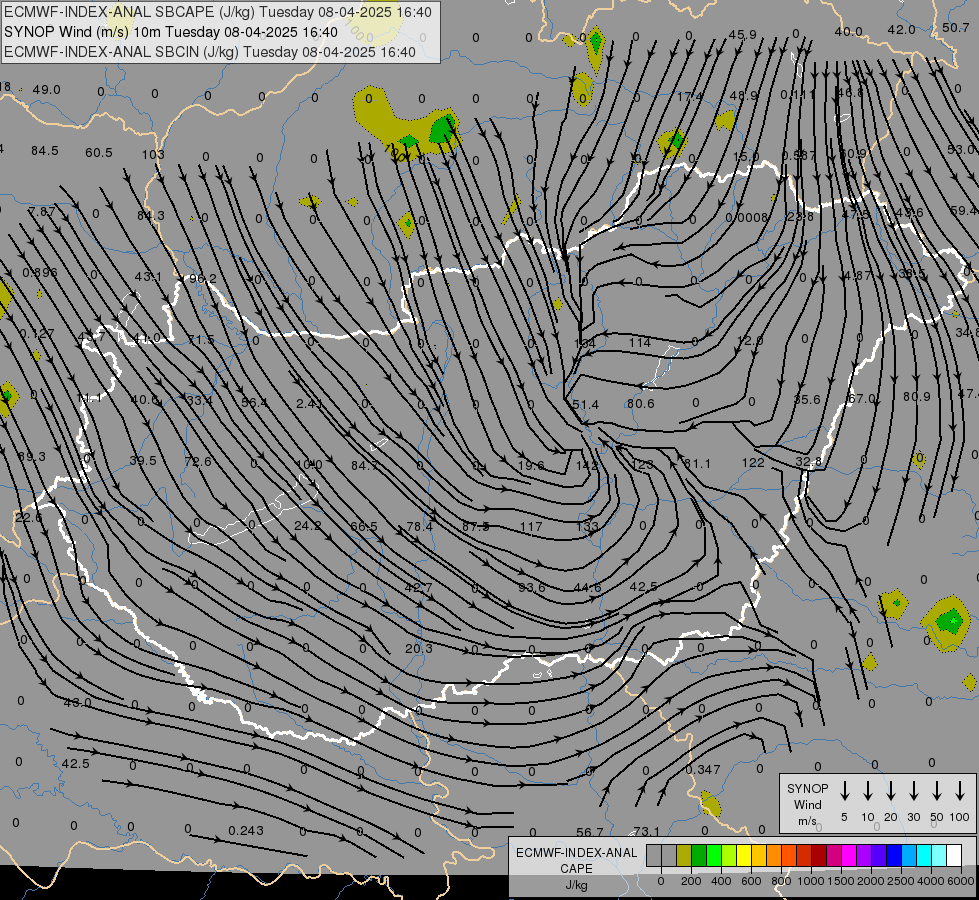Pick the dark red CAPE legend swatch

819,855
